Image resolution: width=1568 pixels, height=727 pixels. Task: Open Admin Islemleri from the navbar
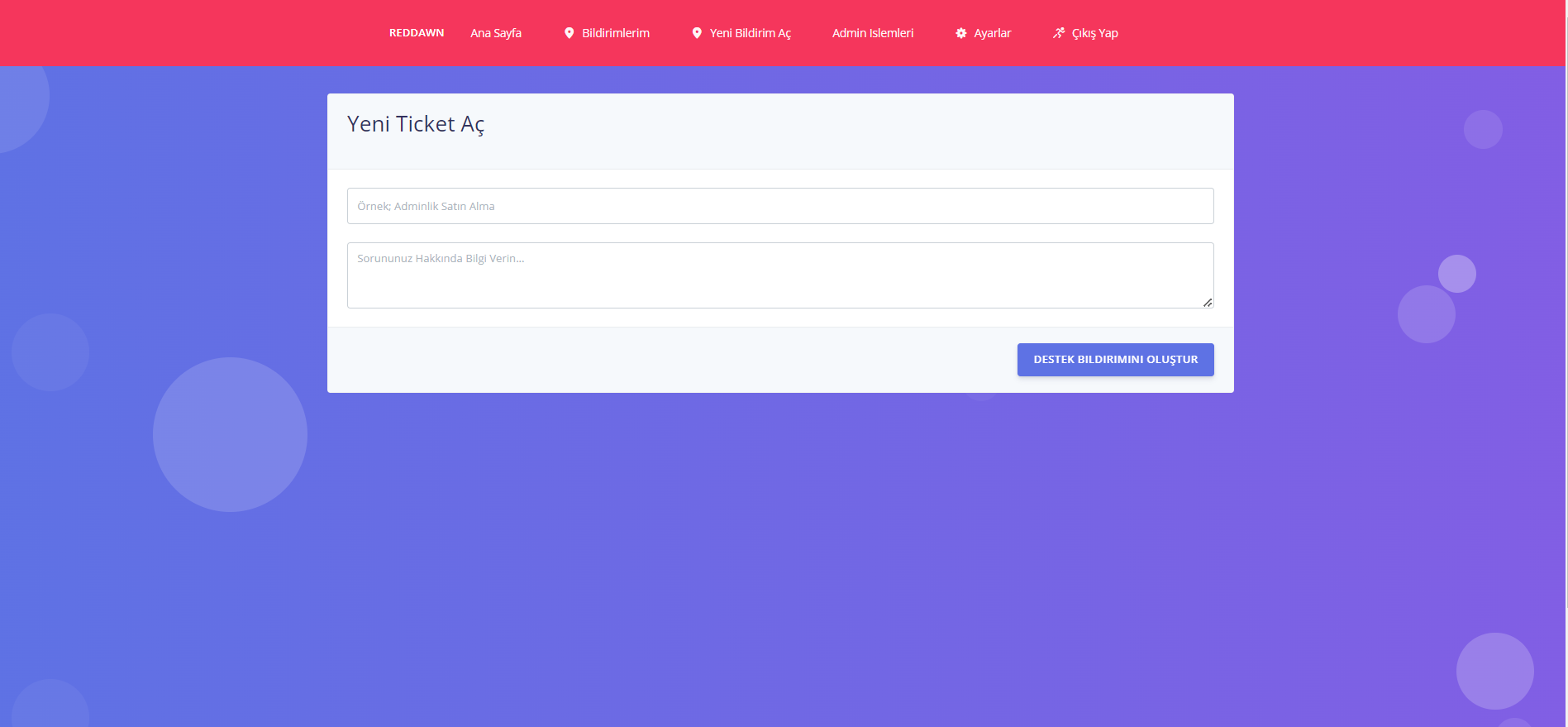873,33
